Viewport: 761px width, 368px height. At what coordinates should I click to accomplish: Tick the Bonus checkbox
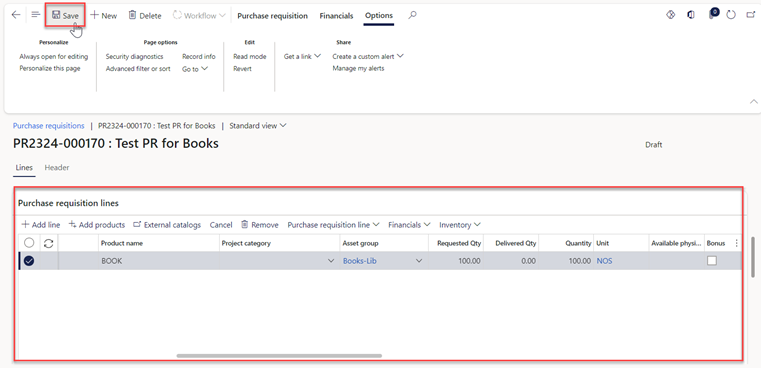click(712, 261)
